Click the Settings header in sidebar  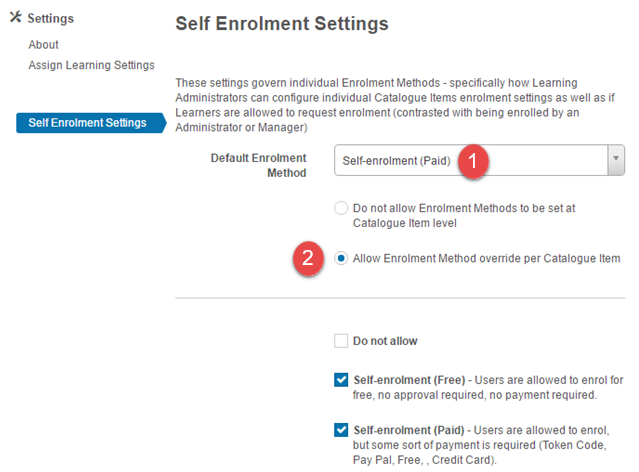pyautogui.click(x=50, y=19)
